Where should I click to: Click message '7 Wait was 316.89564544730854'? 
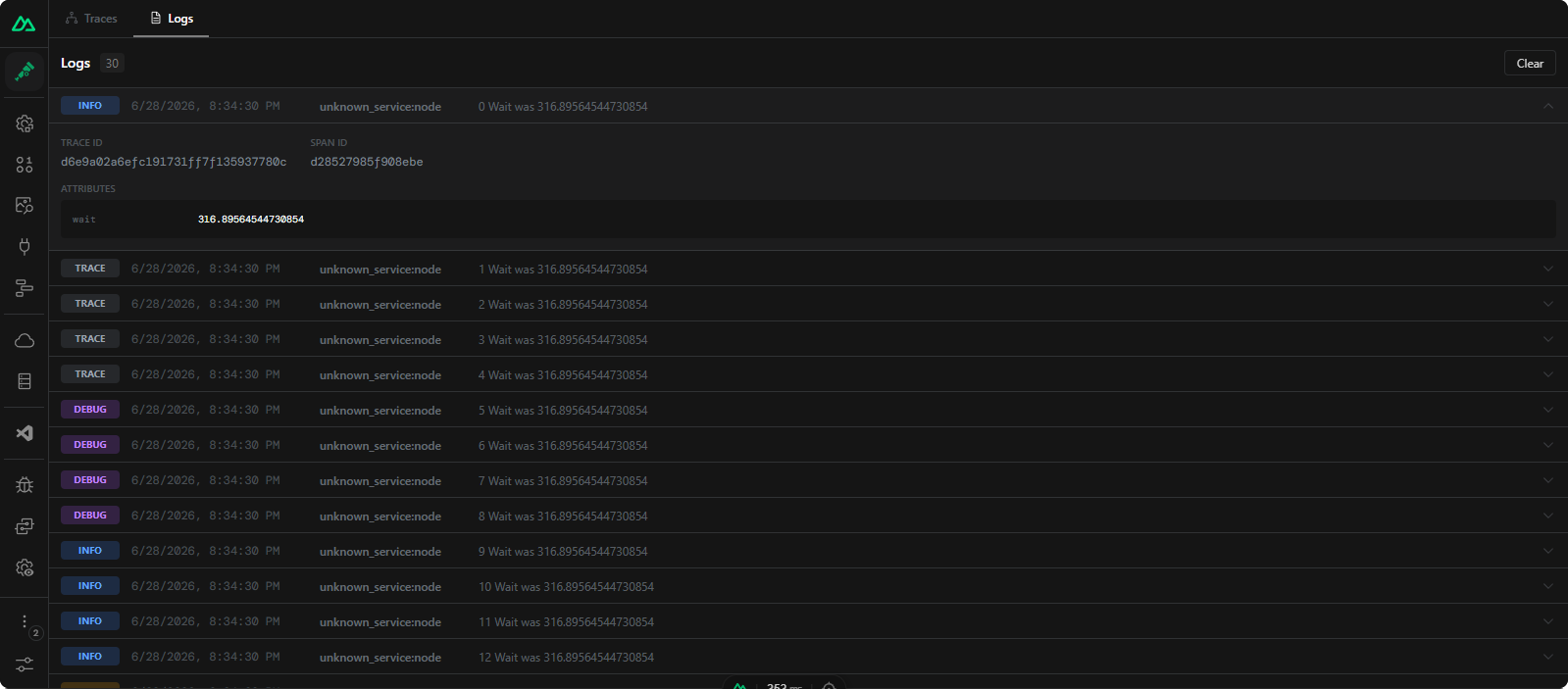click(x=563, y=481)
